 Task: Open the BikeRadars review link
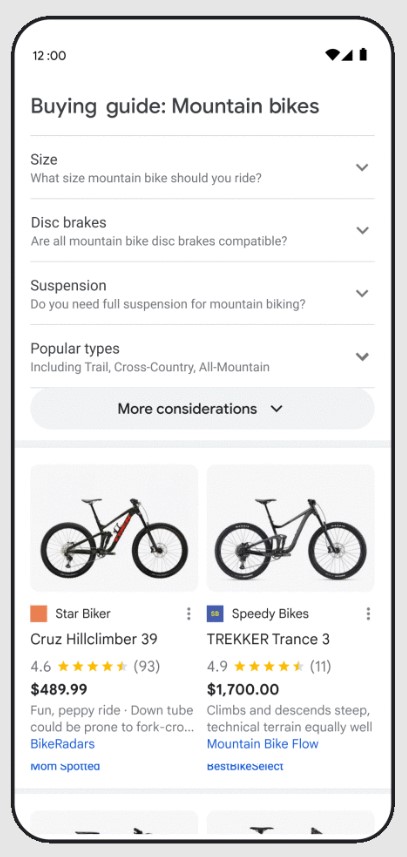[x=62, y=744]
